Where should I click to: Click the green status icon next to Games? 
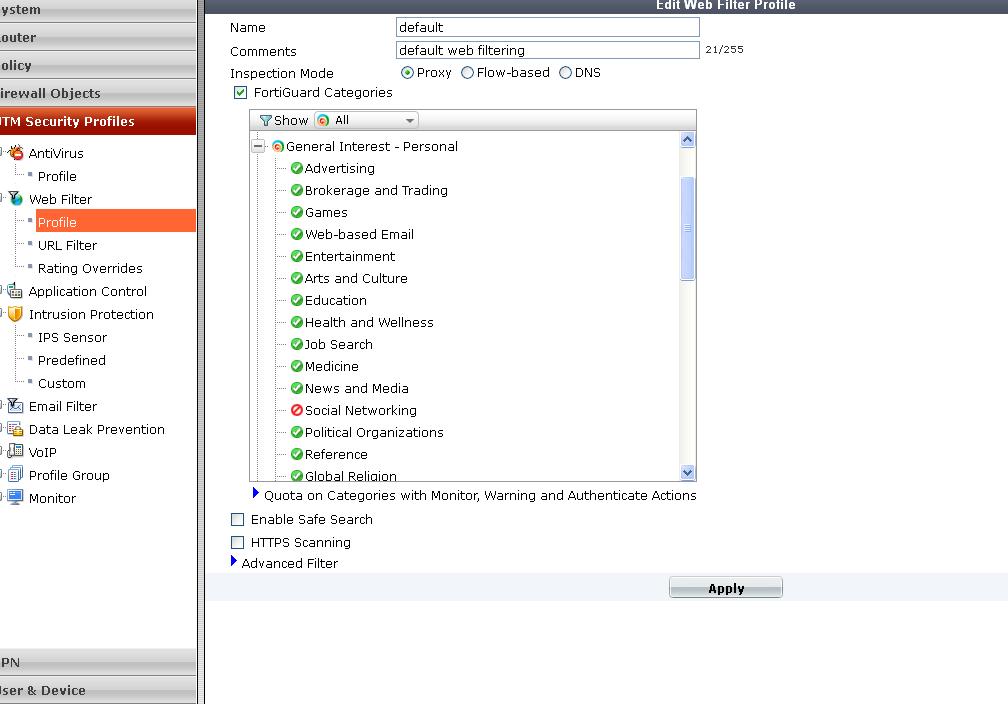[x=296, y=212]
